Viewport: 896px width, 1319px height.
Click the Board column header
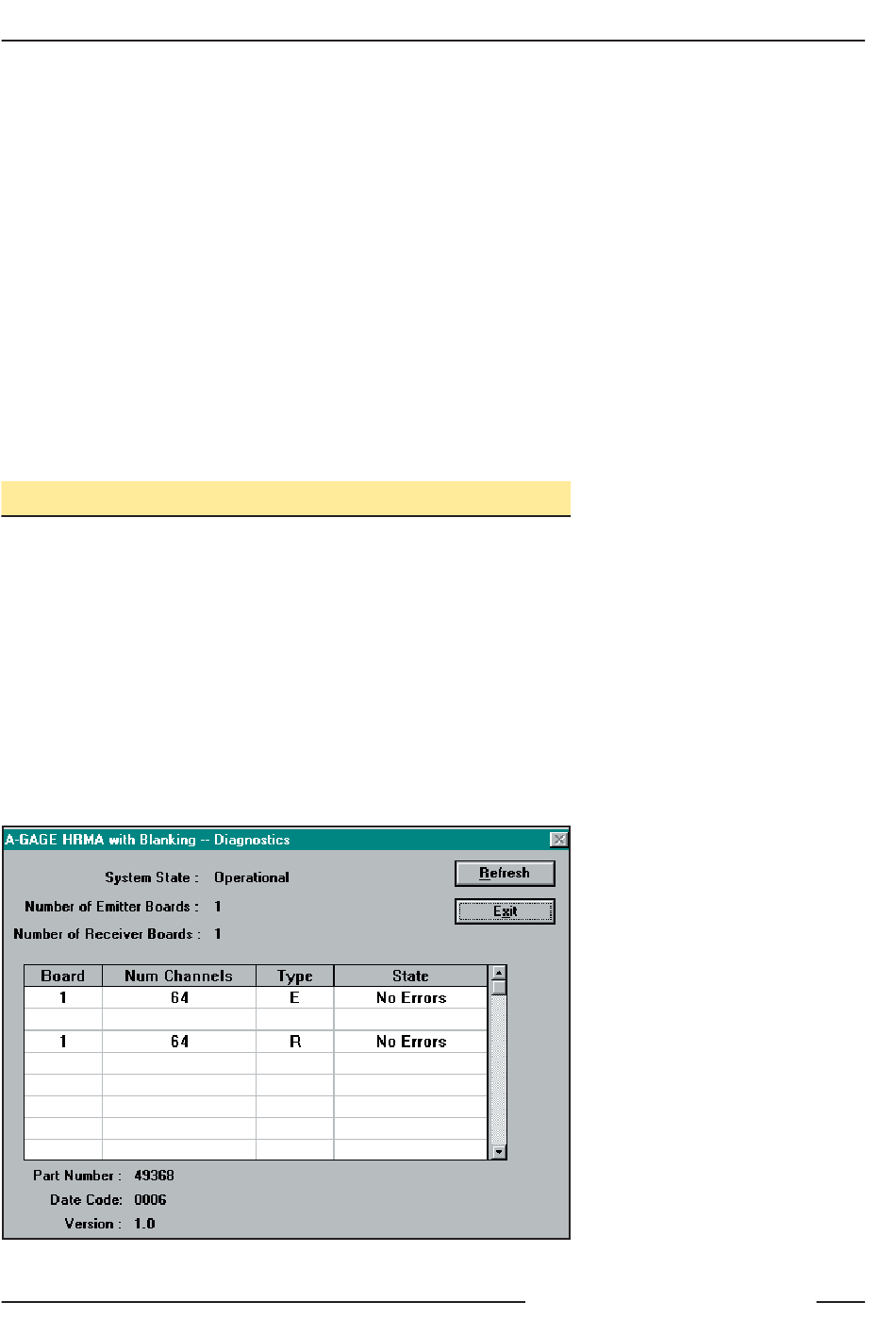coord(63,977)
